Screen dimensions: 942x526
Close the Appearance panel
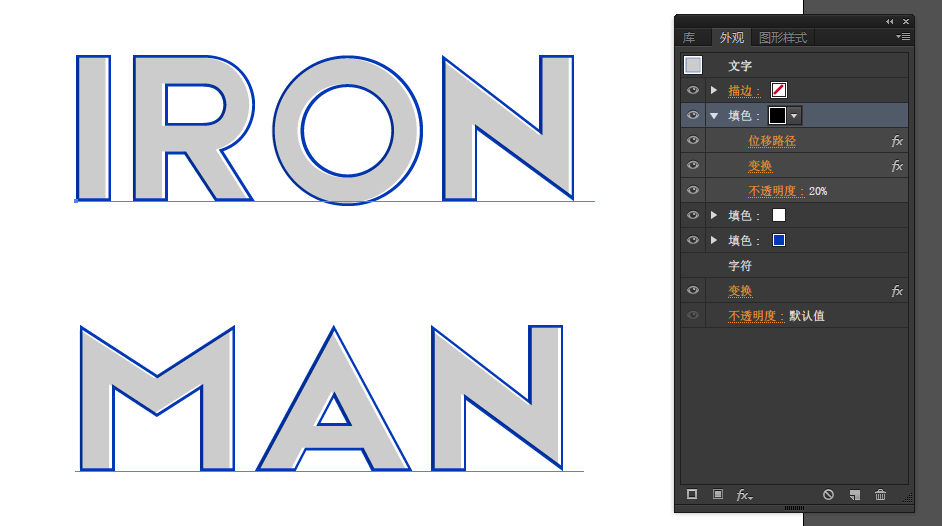906,22
